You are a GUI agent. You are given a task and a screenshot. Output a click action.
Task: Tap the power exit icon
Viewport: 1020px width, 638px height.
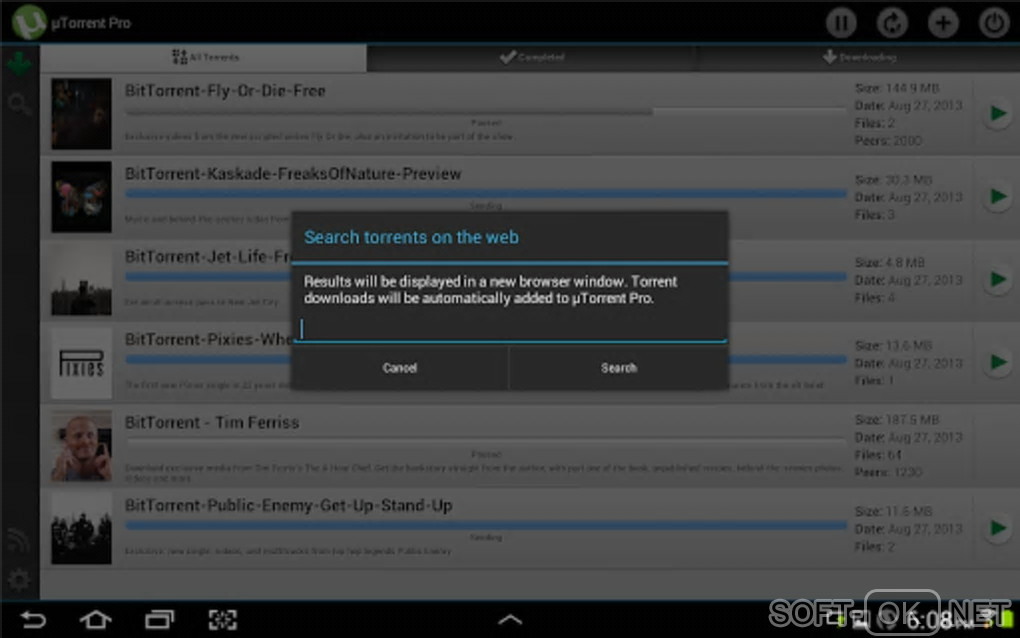(x=993, y=23)
